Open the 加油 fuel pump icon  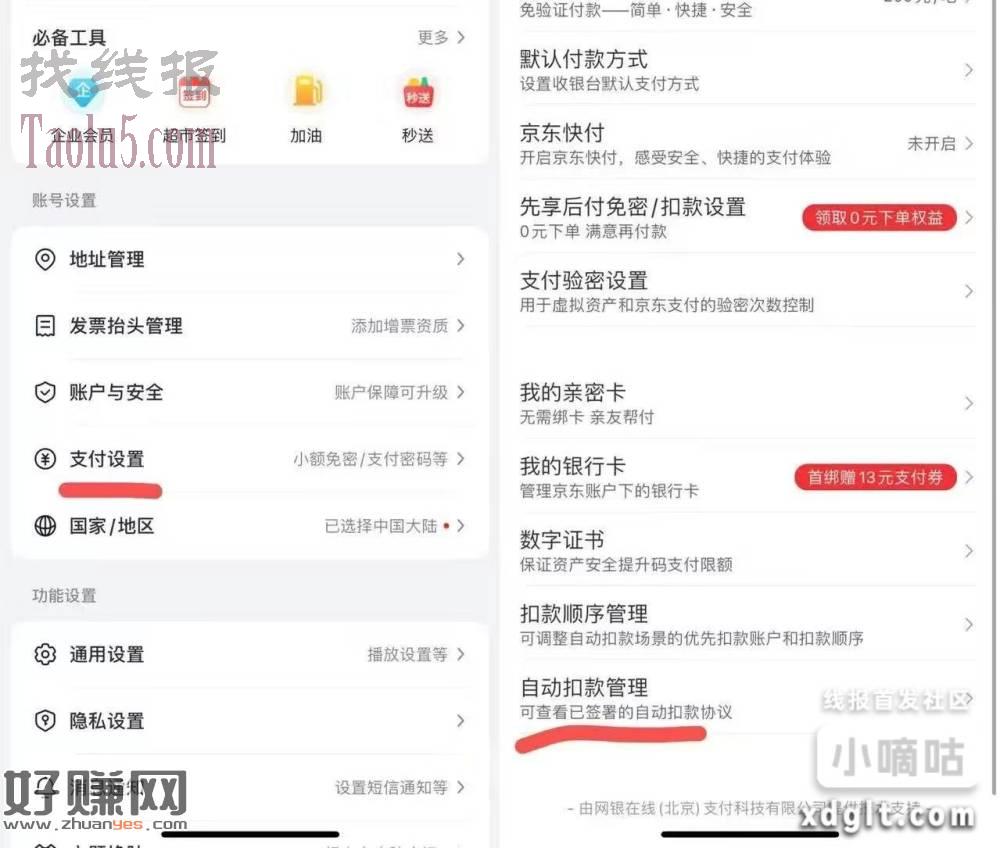(x=307, y=91)
